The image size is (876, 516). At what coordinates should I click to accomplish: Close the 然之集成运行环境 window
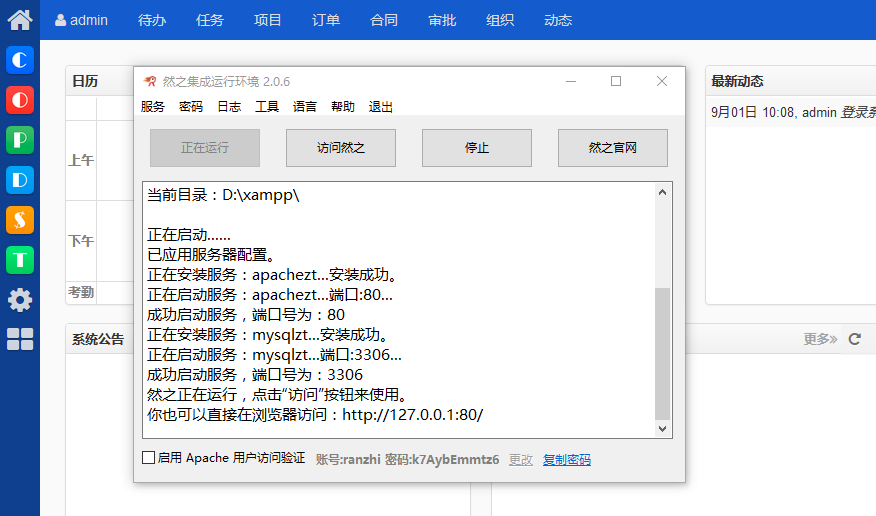[662, 82]
